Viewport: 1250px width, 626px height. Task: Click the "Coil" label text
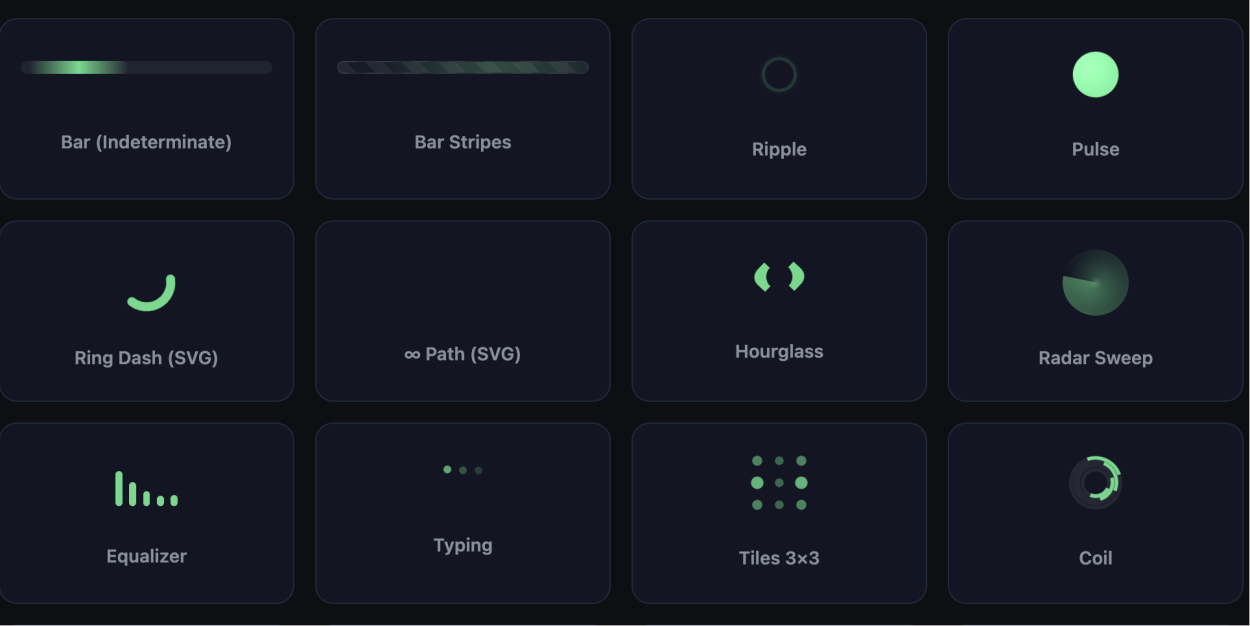pyautogui.click(x=1095, y=558)
